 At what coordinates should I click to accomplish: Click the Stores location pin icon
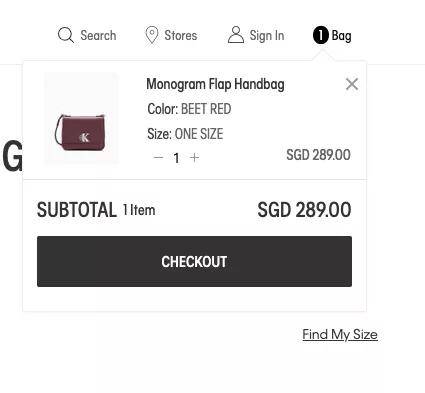pos(152,35)
